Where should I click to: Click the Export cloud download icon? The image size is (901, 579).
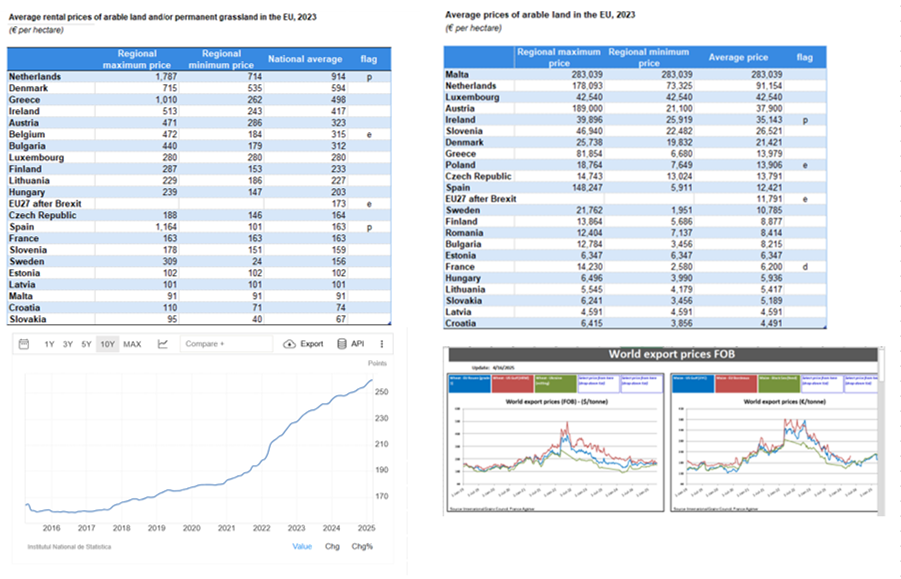coord(289,344)
